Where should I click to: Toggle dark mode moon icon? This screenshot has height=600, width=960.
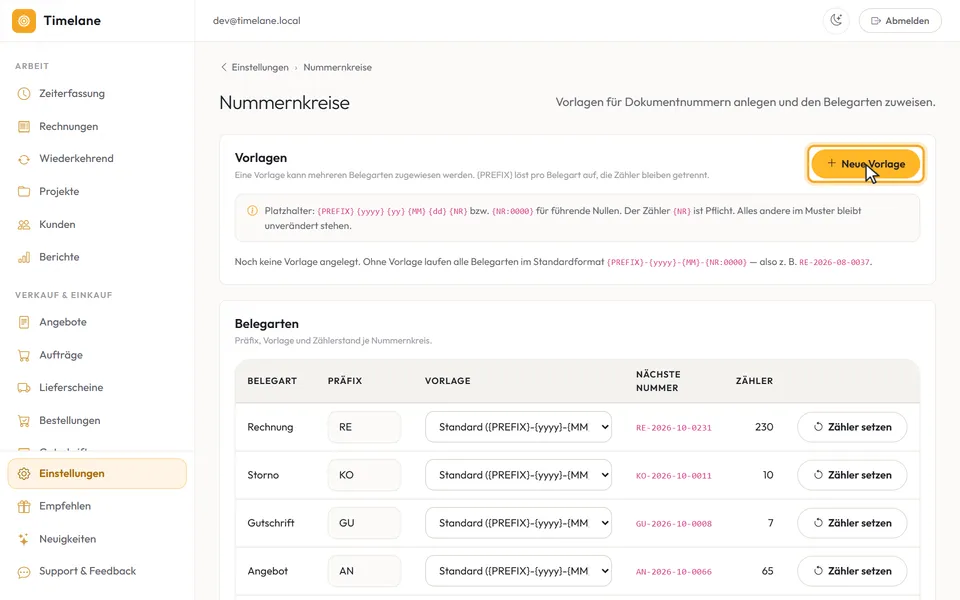pyautogui.click(x=836, y=20)
